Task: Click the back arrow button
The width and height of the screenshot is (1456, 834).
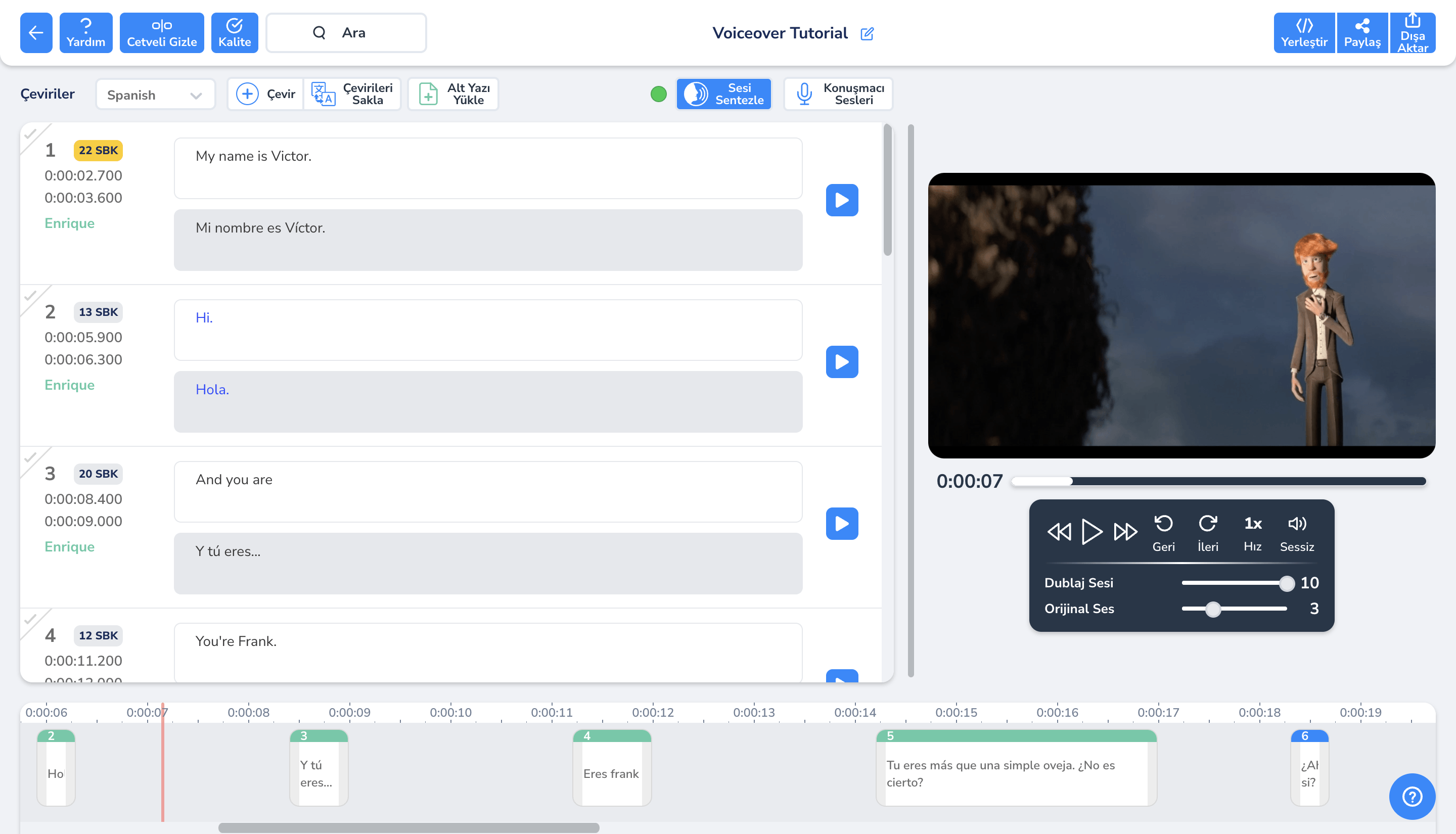Action: tap(36, 33)
